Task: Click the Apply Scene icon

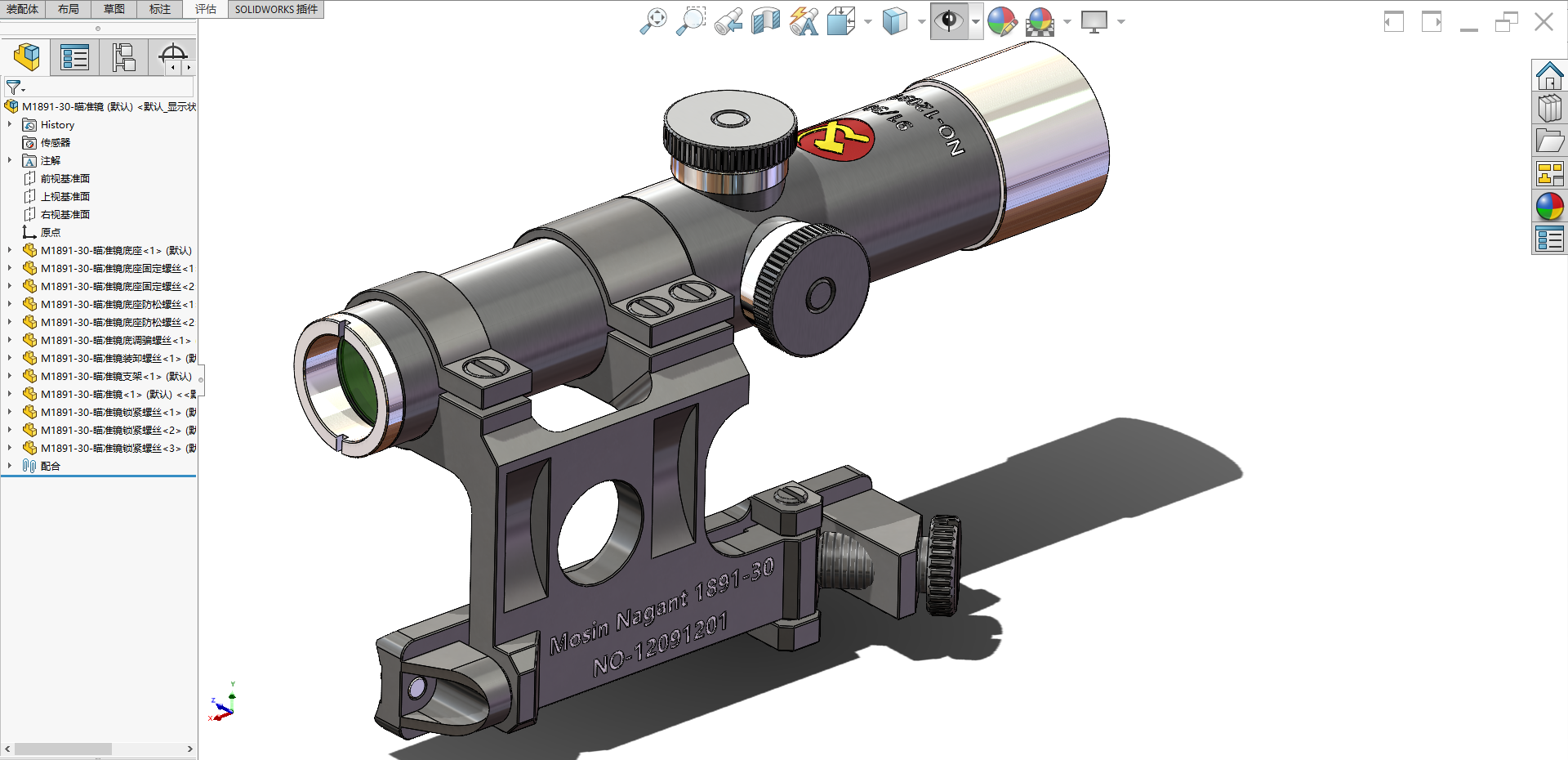Action: (x=1040, y=21)
